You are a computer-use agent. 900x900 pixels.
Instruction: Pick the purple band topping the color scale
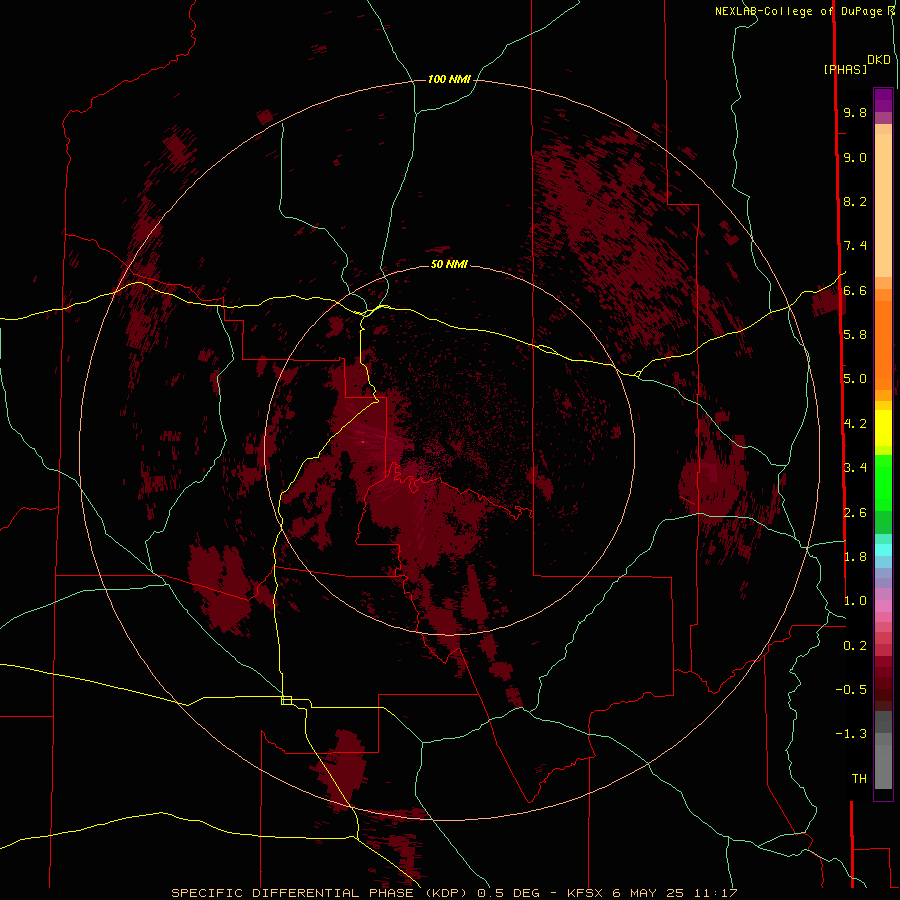tap(883, 101)
